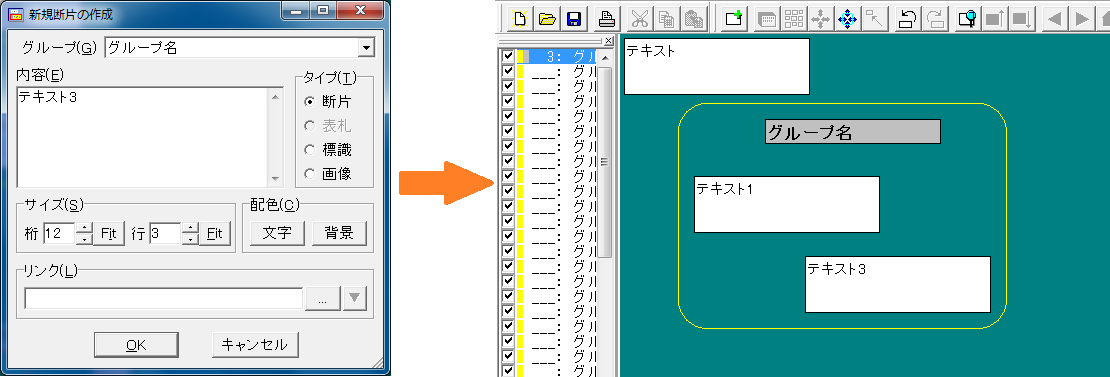Choose background color with 背景 button
The height and width of the screenshot is (377, 1110).
click(x=339, y=233)
